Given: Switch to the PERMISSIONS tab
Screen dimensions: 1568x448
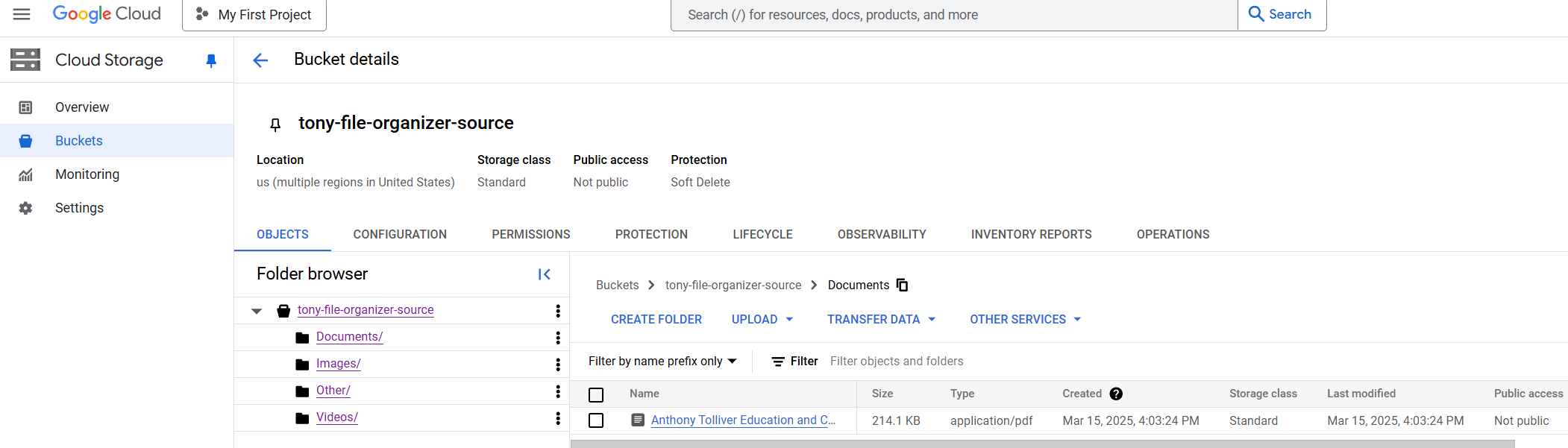Looking at the screenshot, I should (x=531, y=234).
